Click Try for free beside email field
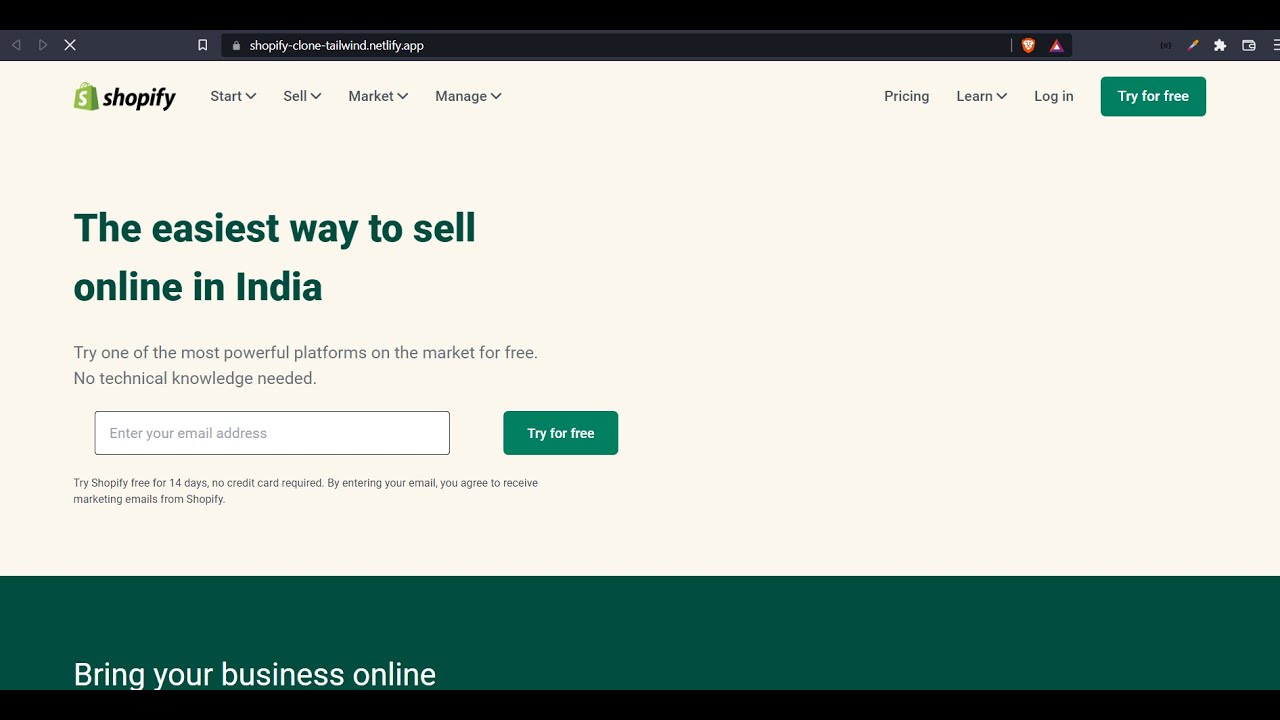 pyautogui.click(x=561, y=433)
